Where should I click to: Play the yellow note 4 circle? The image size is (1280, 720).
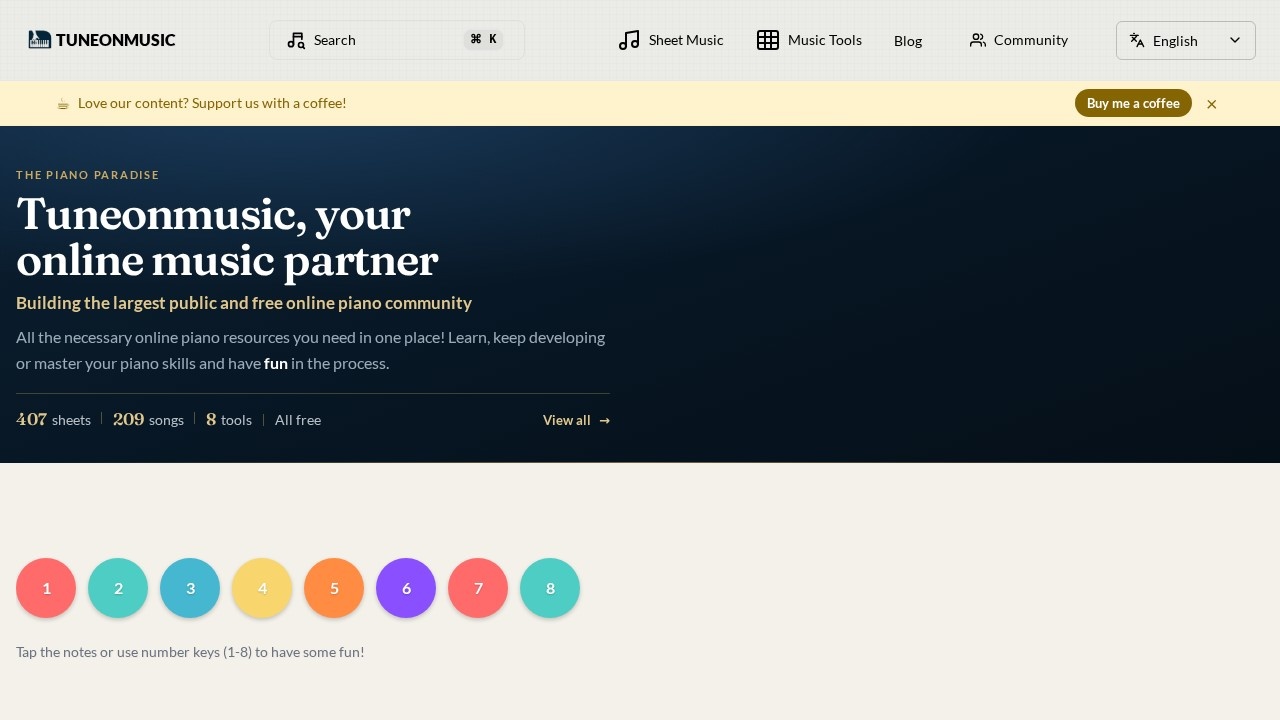(262, 588)
